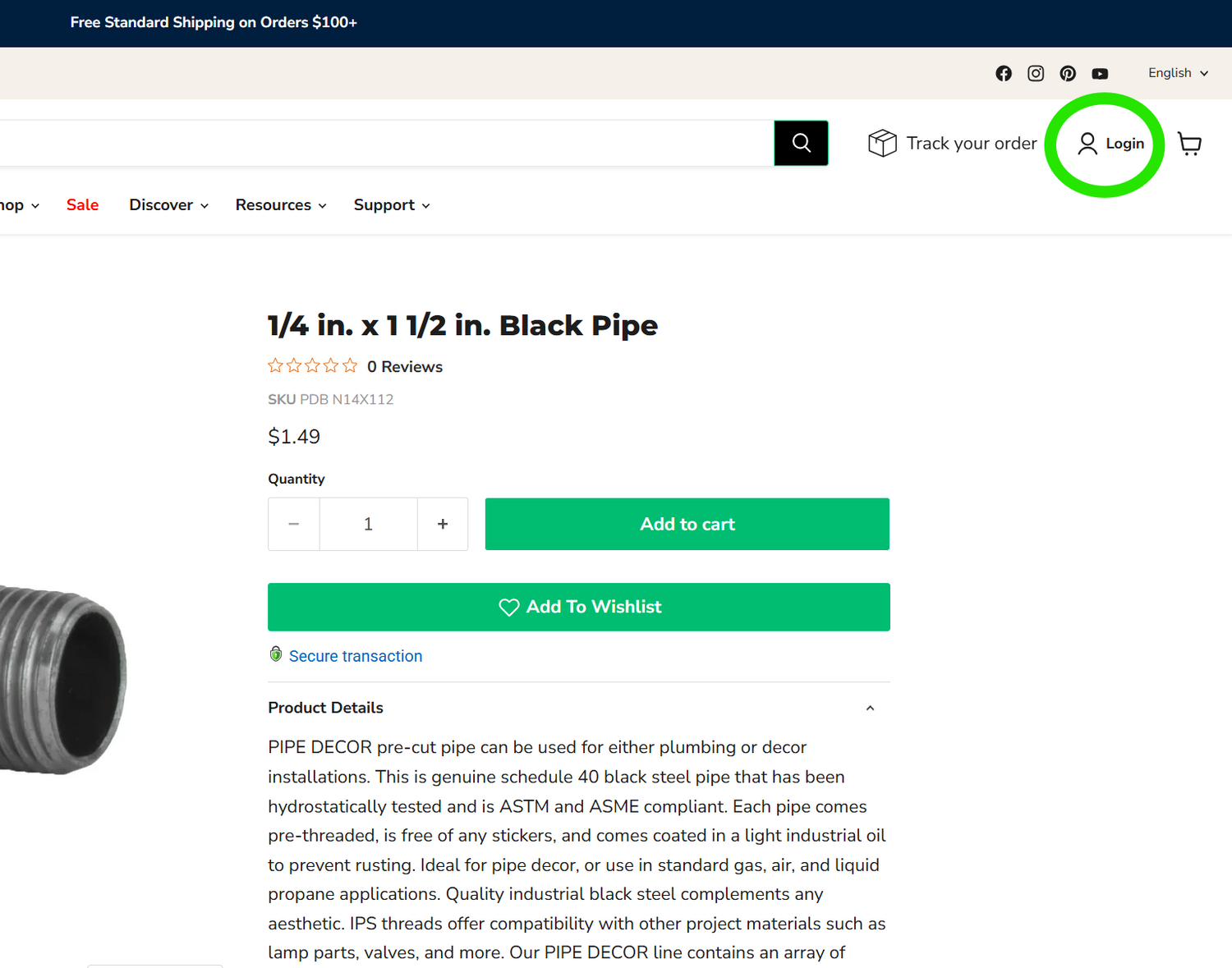This screenshot has width=1232, height=968.
Task: Open the Resources dropdown menu
Action: coord(280,205)
